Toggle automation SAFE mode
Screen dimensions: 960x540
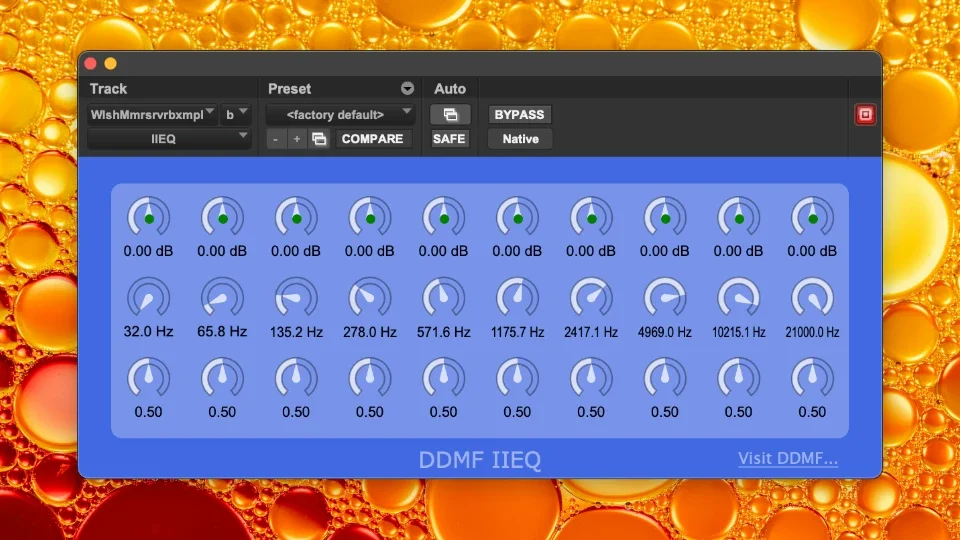coord(449,139)
